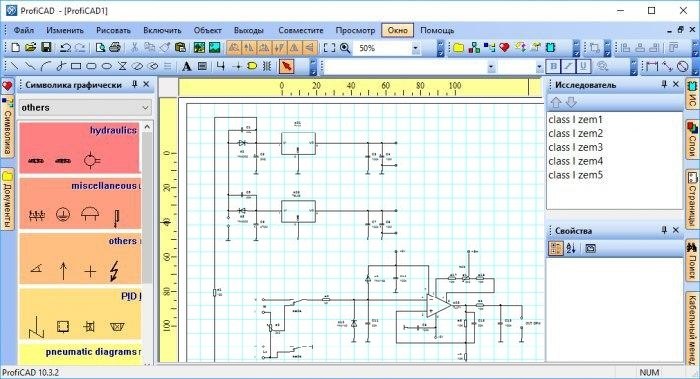The width and height of the screenshot is (700, 379).
Task: Choose the hydraulics symbol group
Action: pos(79,148)
